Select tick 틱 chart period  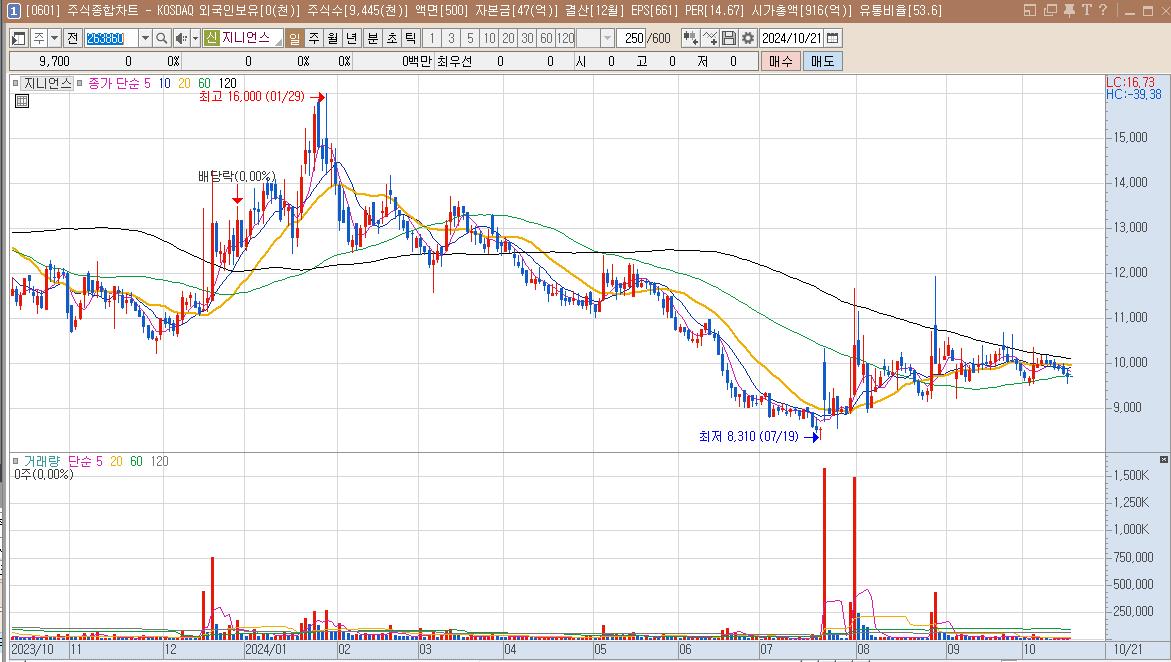point(411,38)
